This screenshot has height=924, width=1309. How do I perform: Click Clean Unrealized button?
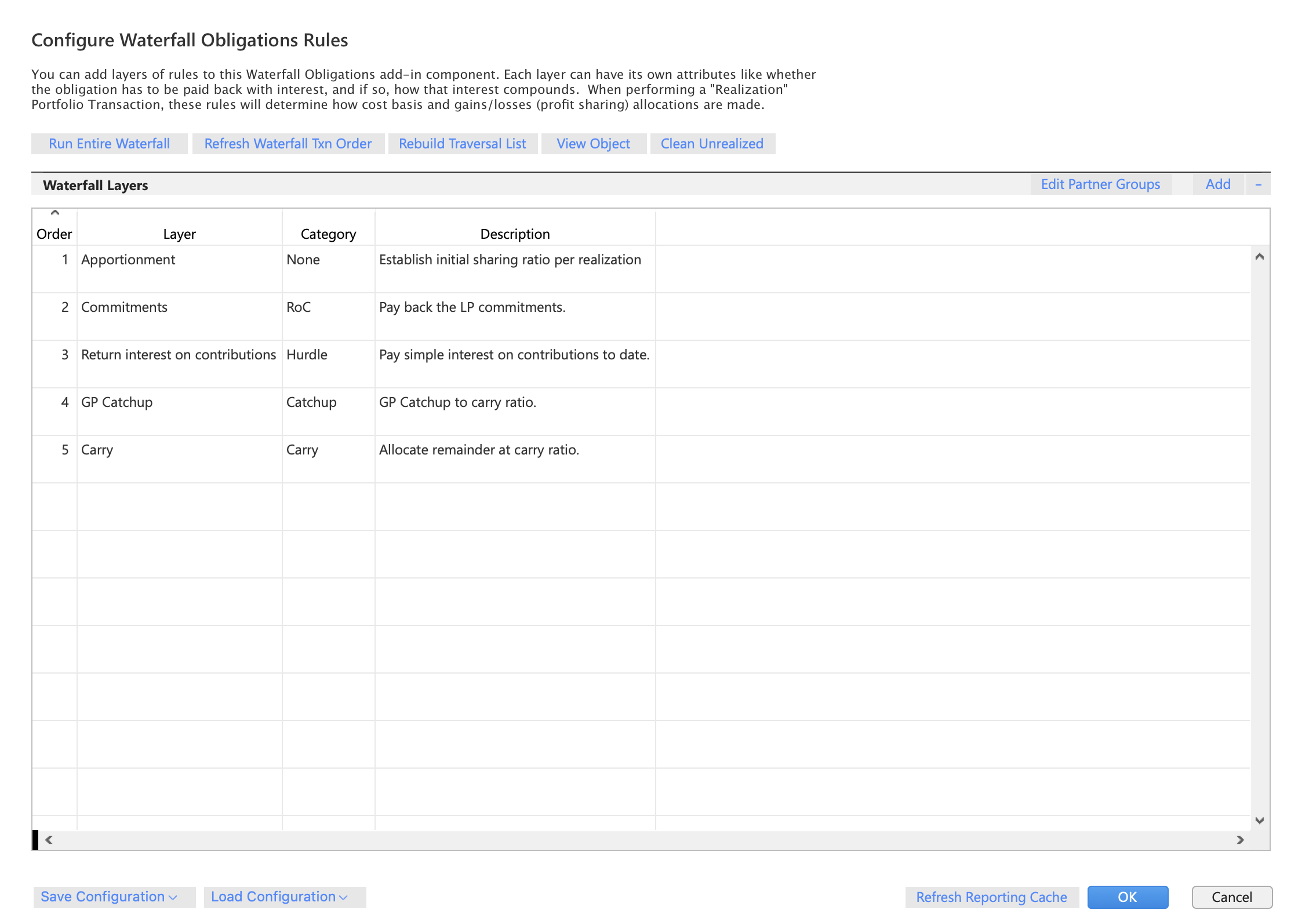712,144
